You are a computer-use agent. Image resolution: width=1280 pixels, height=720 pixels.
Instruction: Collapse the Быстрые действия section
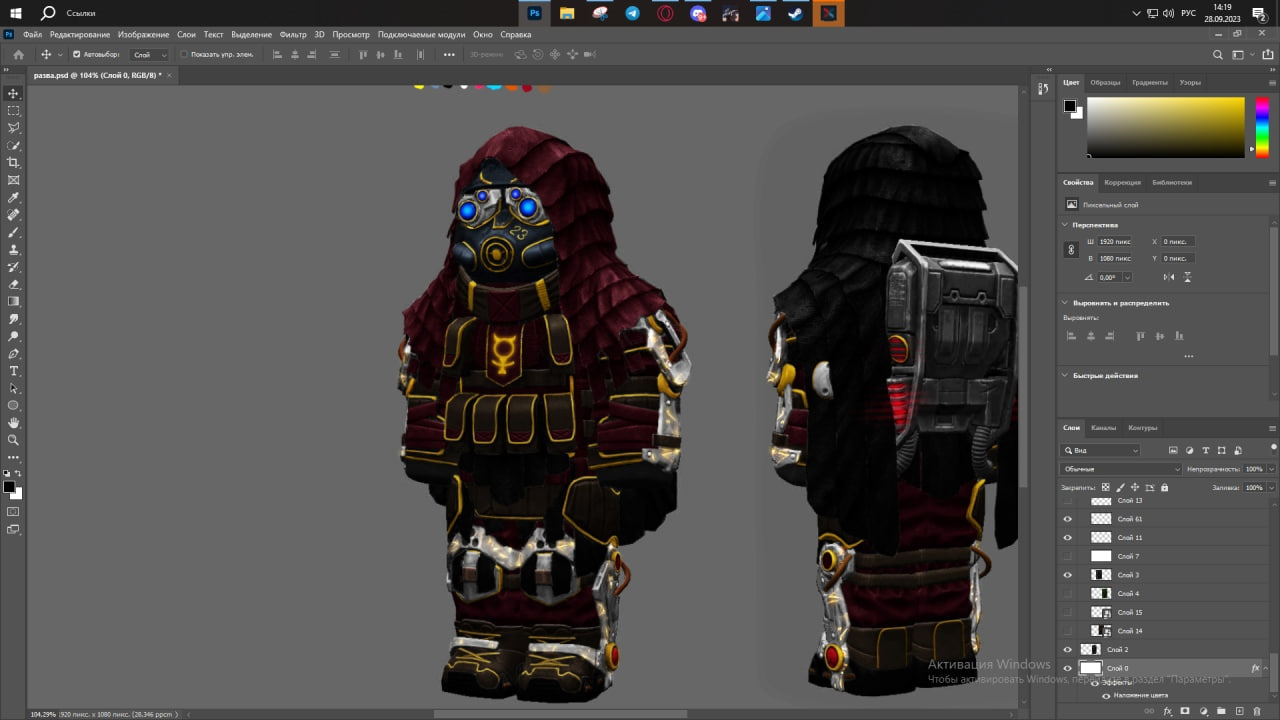[x=1065, y=376]
